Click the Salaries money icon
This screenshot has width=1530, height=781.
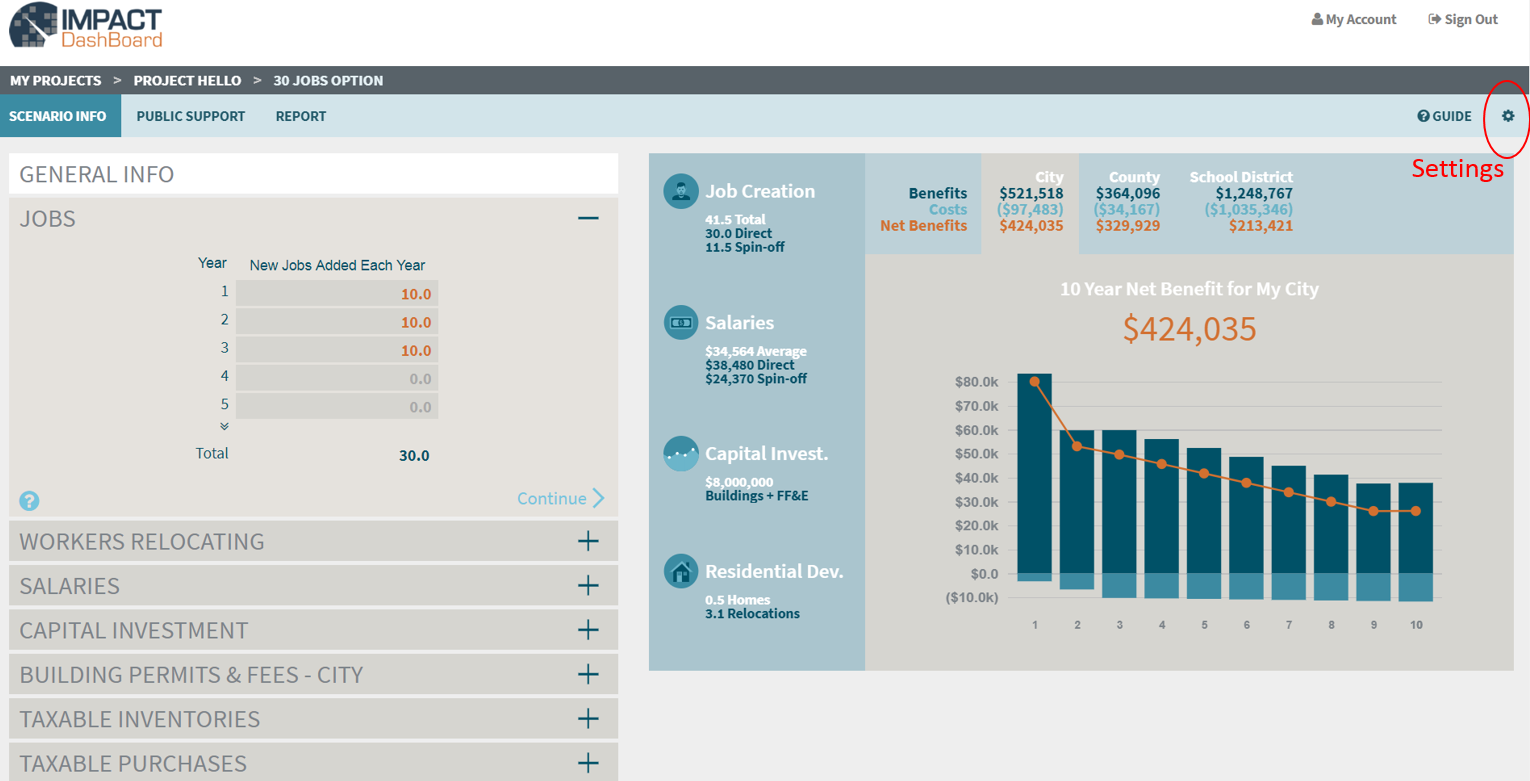point(681,322)
